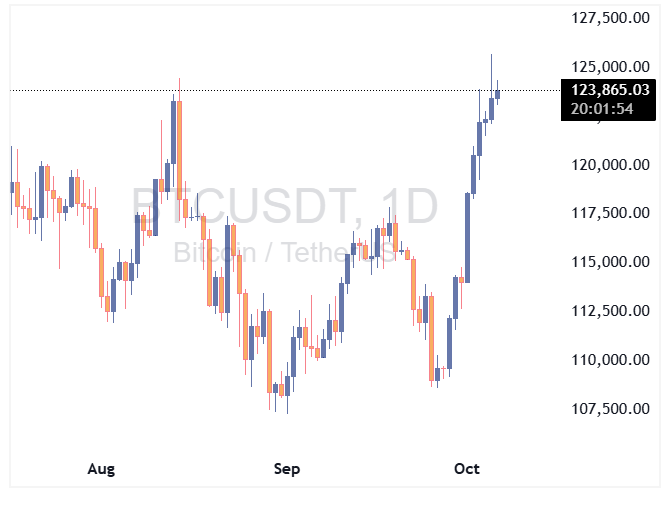670x506 pixels.
Task: Click the 112,500.00 price axis label
Action: click(x=610, y=311)
